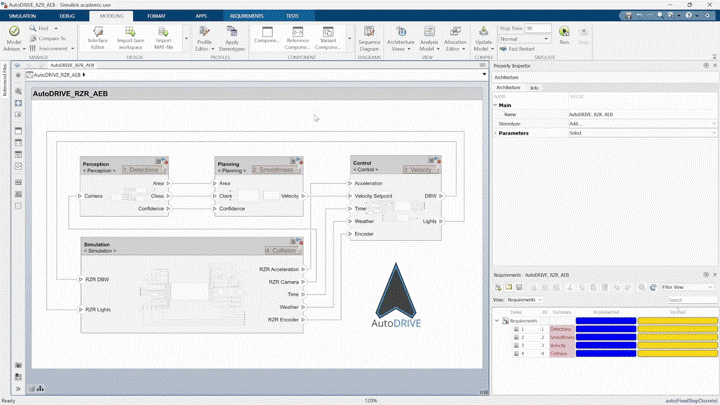Expand the palette double-chevron at bottom left
The image size is (720, 405).
pos(18,389)
